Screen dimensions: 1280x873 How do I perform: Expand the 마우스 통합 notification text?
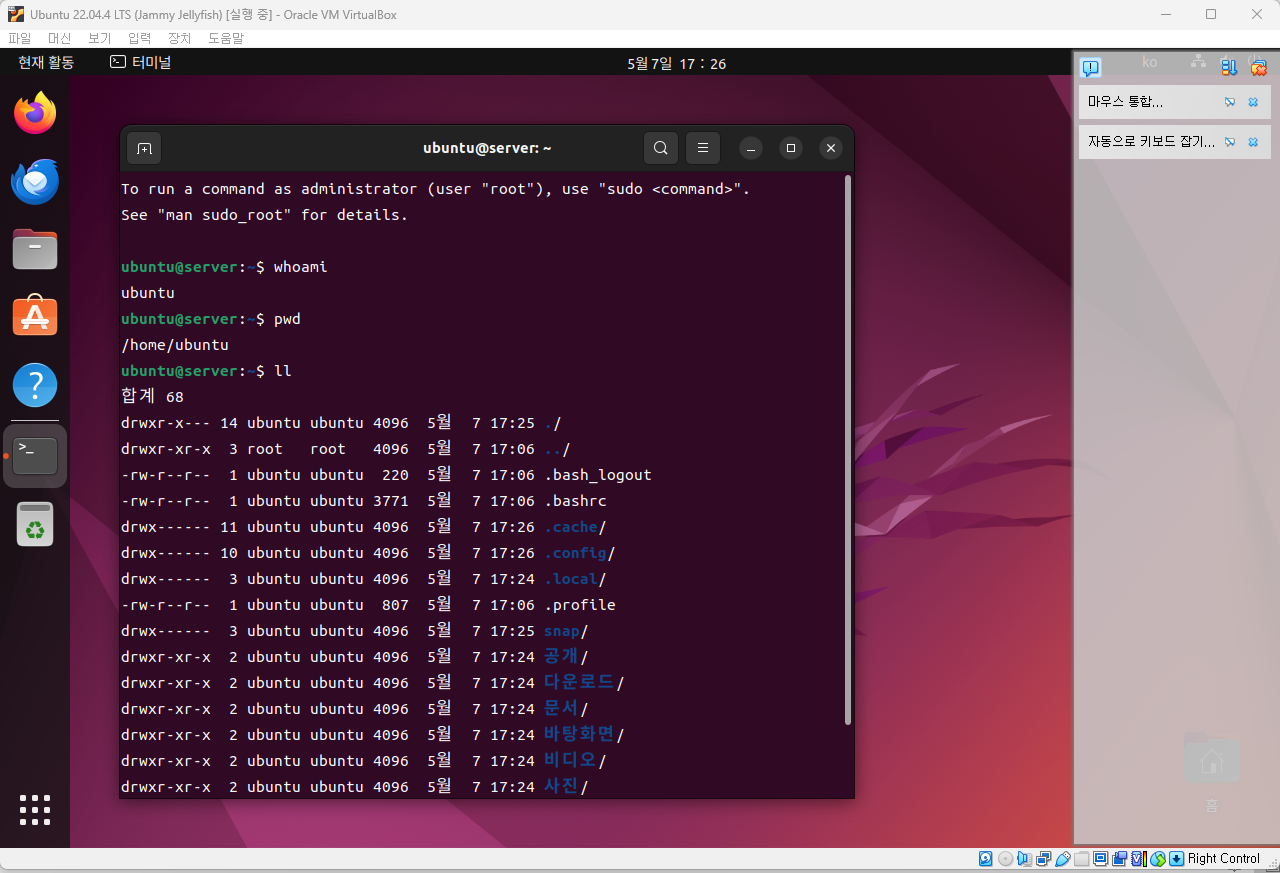point(1125,102)
